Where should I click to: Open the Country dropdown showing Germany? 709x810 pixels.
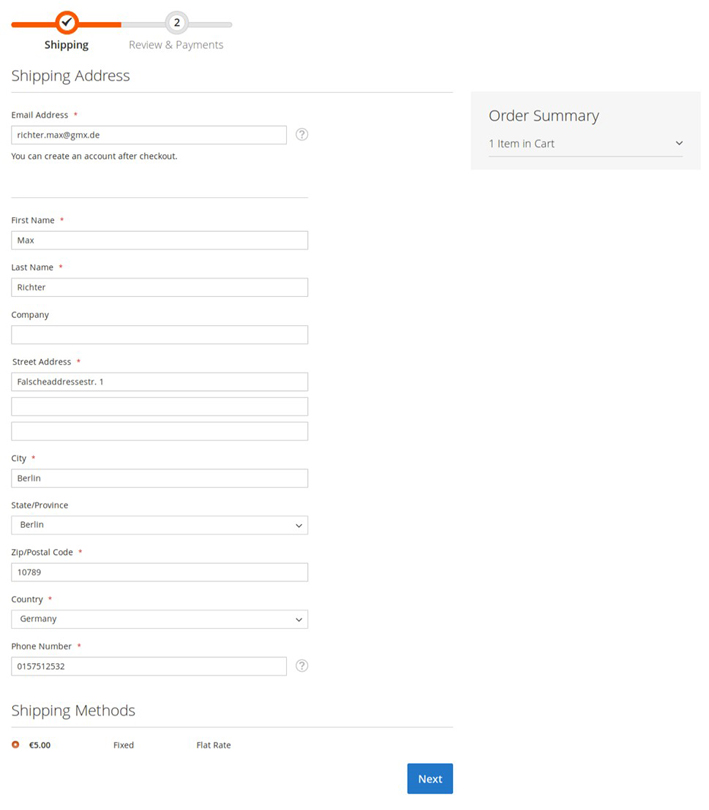pos(159,619)
